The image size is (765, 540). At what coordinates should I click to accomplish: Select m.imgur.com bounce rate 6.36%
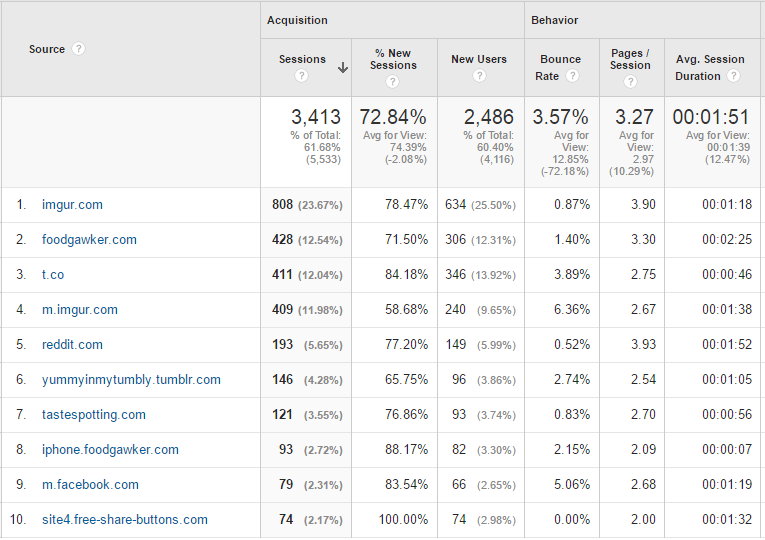tap(572, 309)
